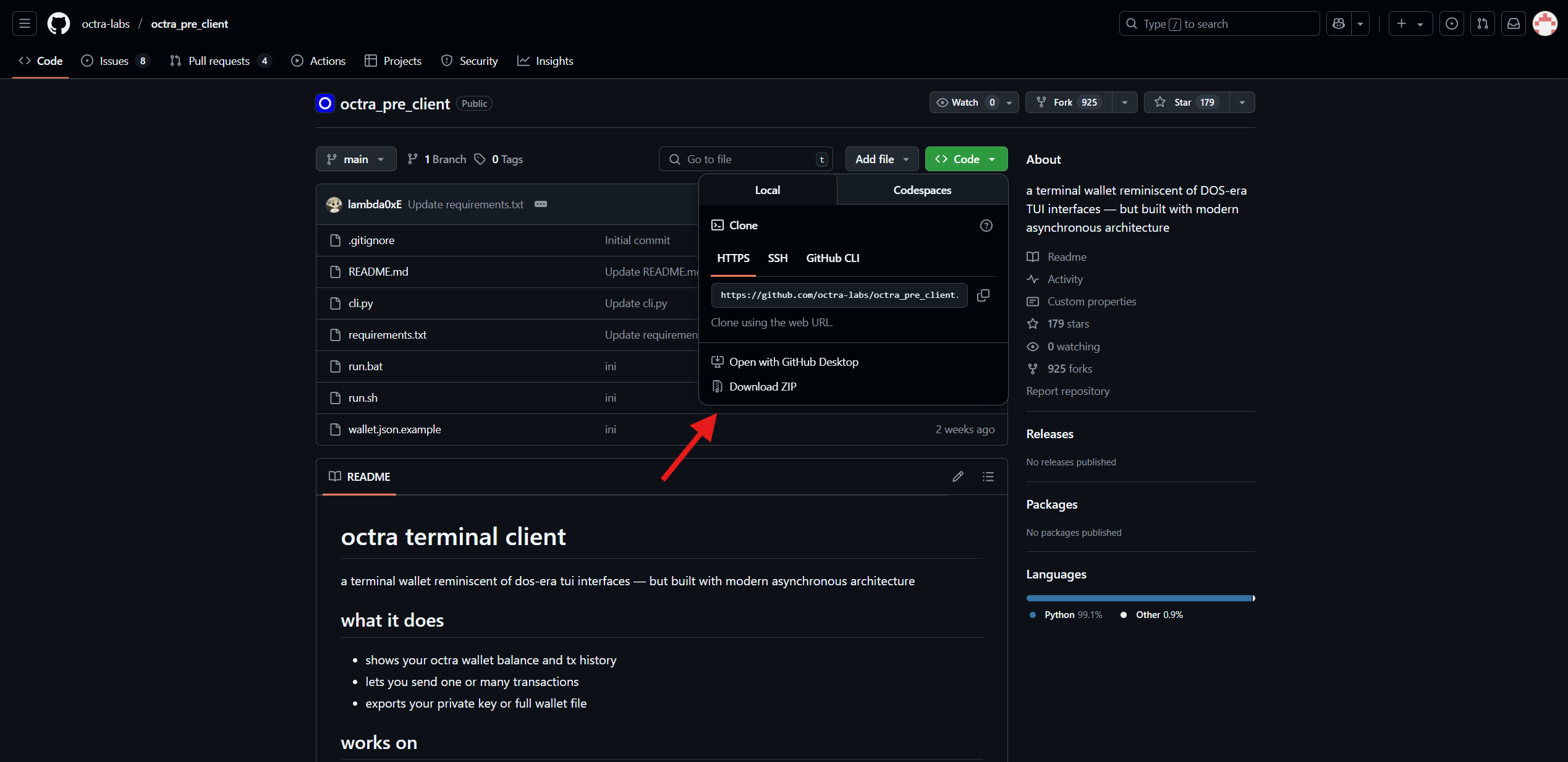
Task: Click the Python language bar segment
Action: click(1139, 598)
